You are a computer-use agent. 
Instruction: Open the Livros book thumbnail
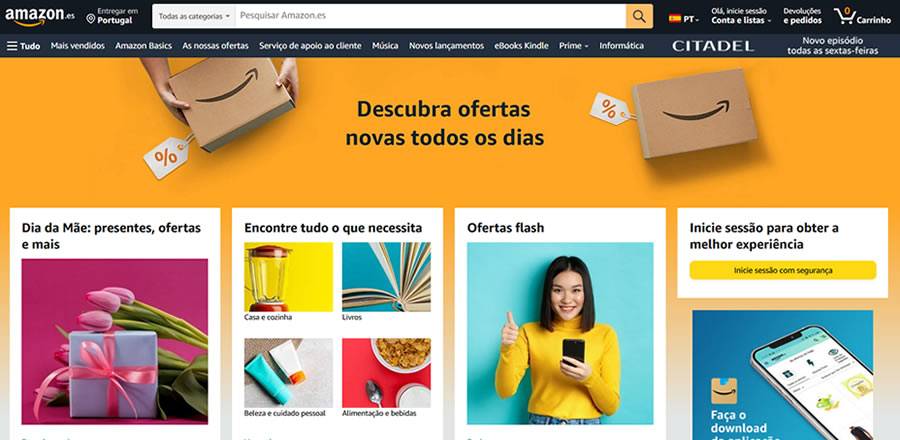[x=386, y=277]
